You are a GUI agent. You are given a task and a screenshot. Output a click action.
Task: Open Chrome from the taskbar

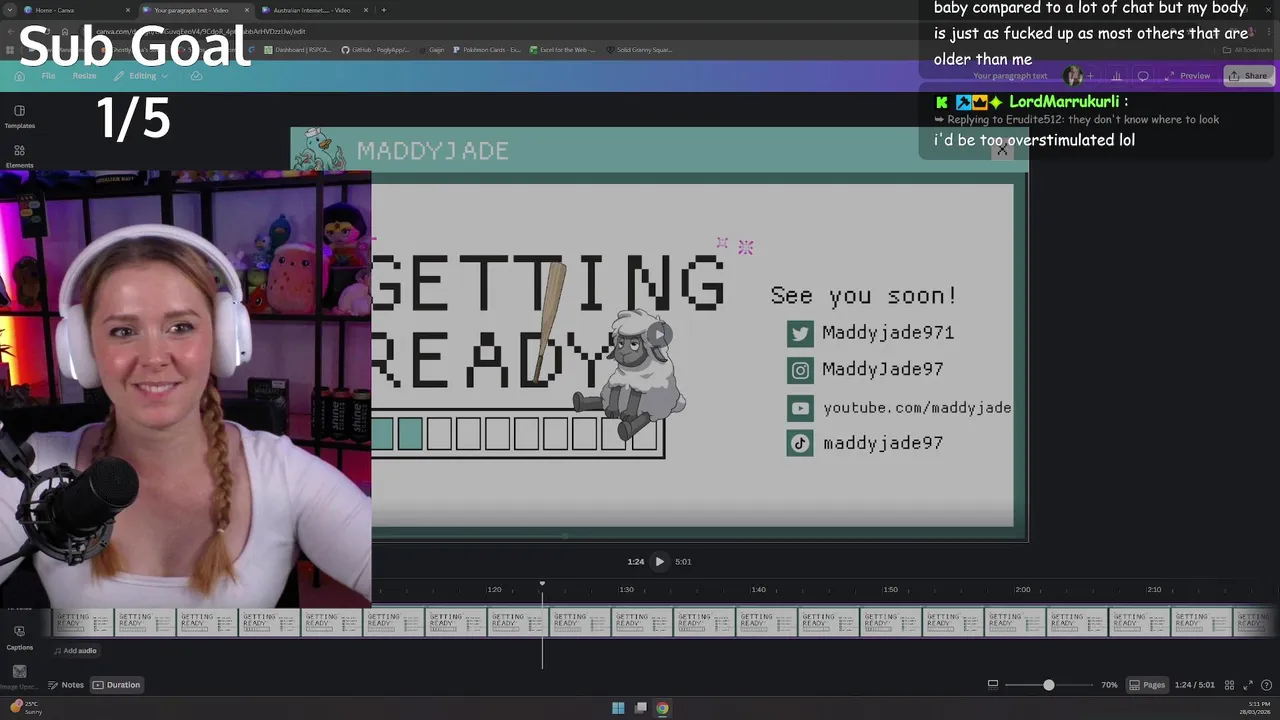click(x=662, y=708)
